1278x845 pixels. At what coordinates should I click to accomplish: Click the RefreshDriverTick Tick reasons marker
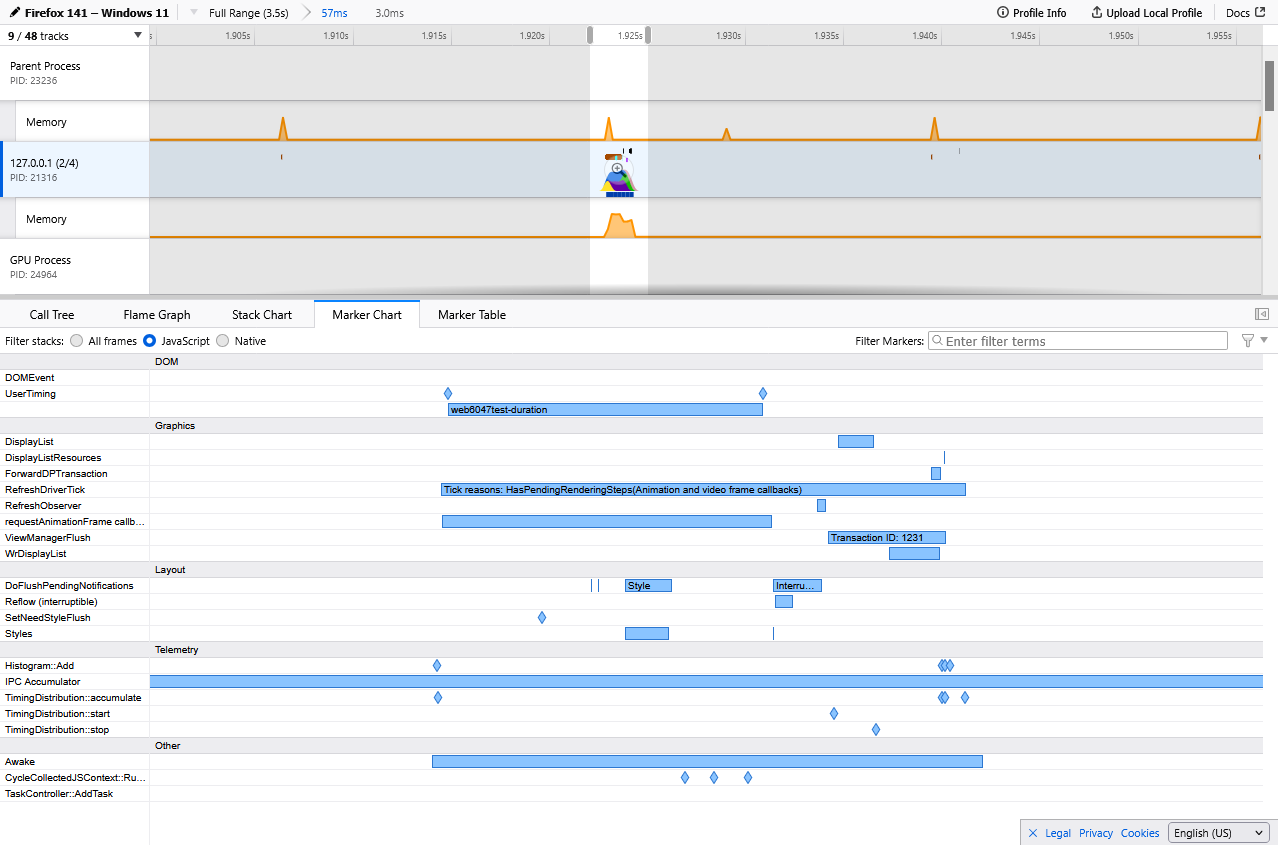[704, 489]
